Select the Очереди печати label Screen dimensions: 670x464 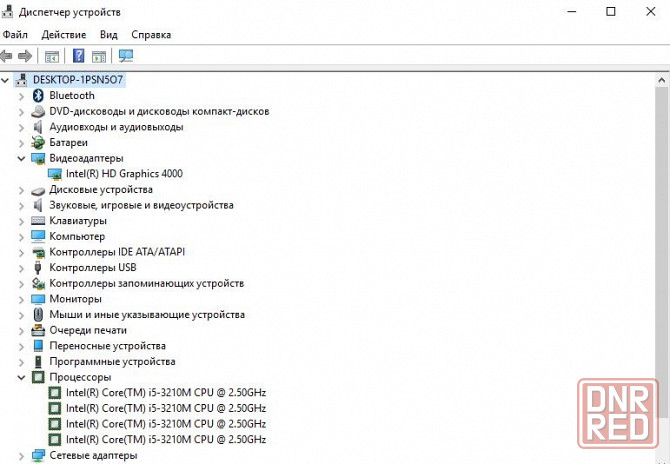(x=88, y=330)
